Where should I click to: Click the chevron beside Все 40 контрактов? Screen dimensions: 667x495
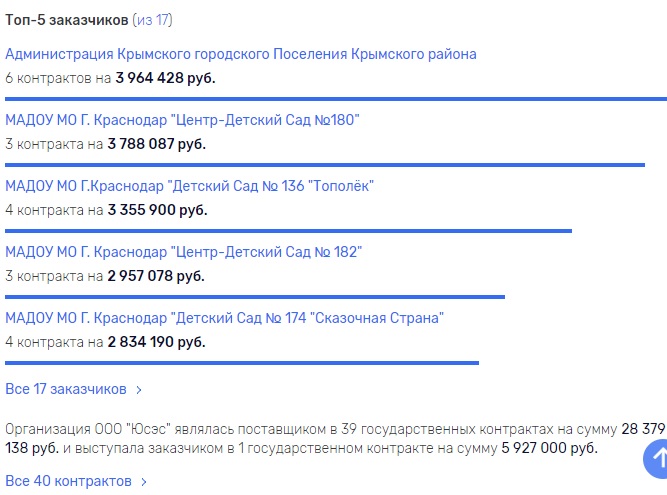tap(144, 482)
